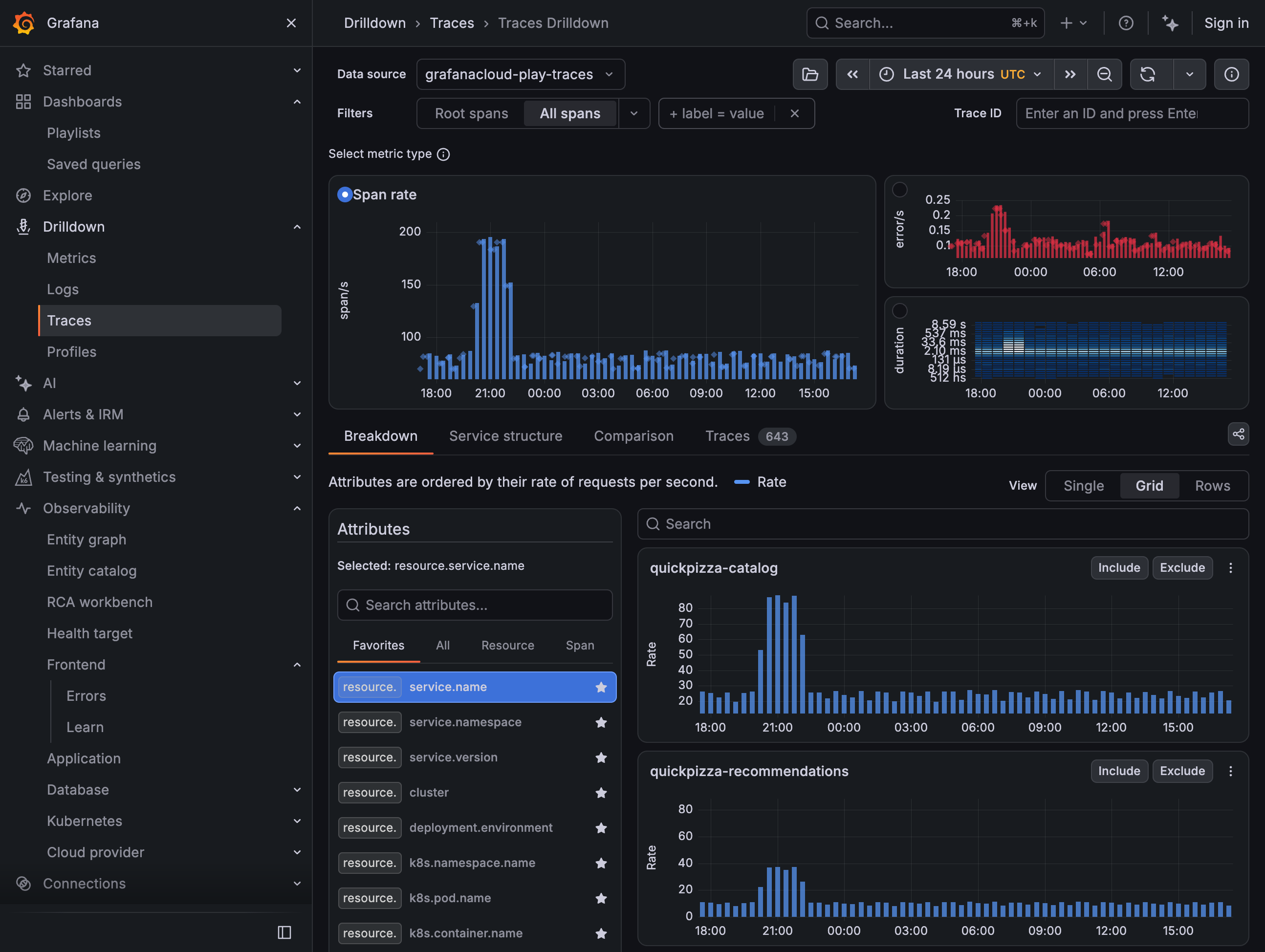The width and height of the screenshot is (1265, 952).
Task: Switch to the Comparison tab
Action: point(633,436)
